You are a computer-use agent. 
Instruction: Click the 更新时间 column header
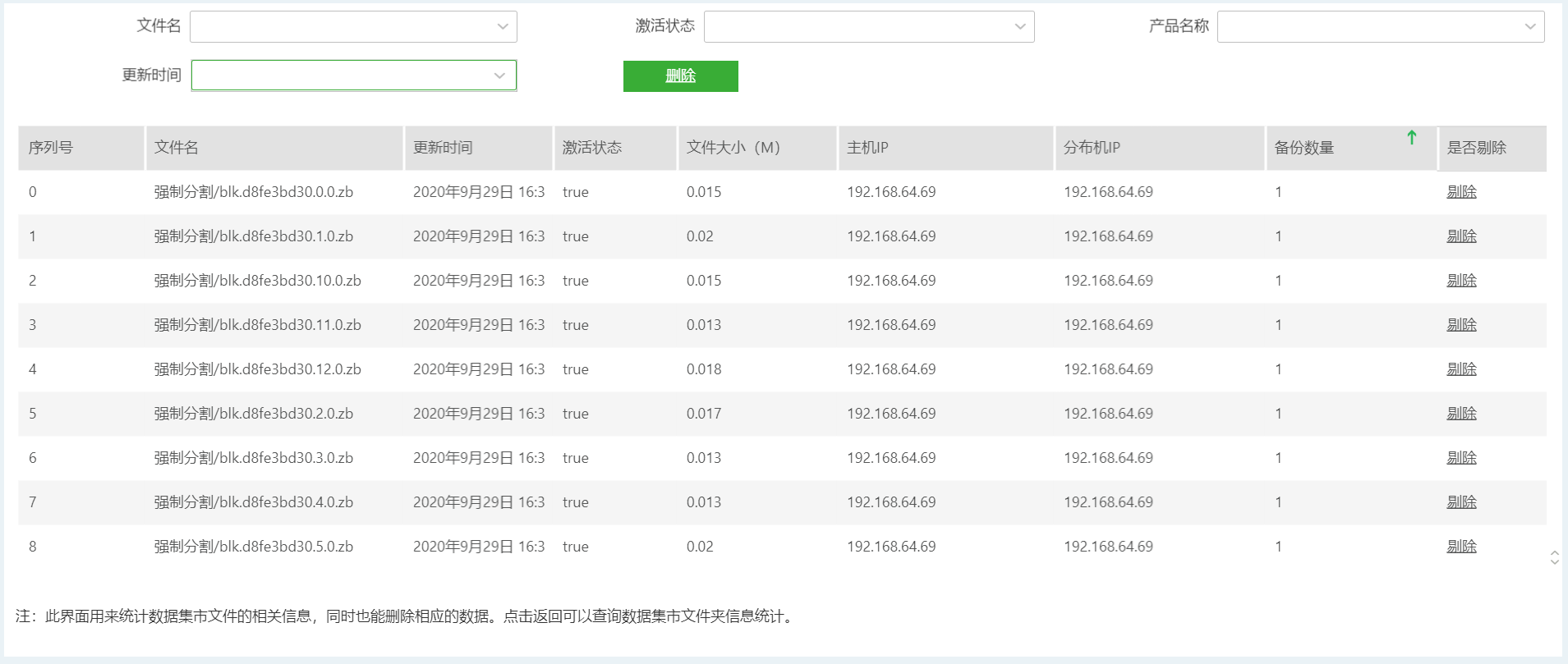[443, 148]
